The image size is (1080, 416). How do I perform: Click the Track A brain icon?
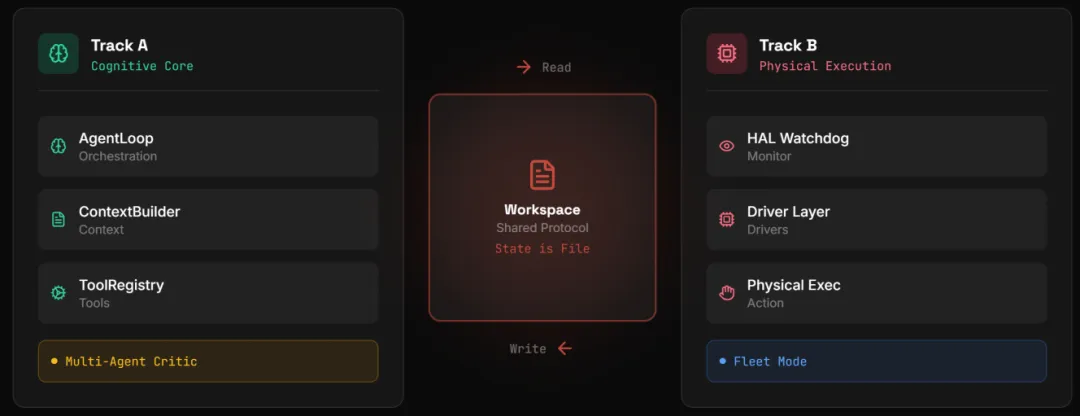pos(58,54)
